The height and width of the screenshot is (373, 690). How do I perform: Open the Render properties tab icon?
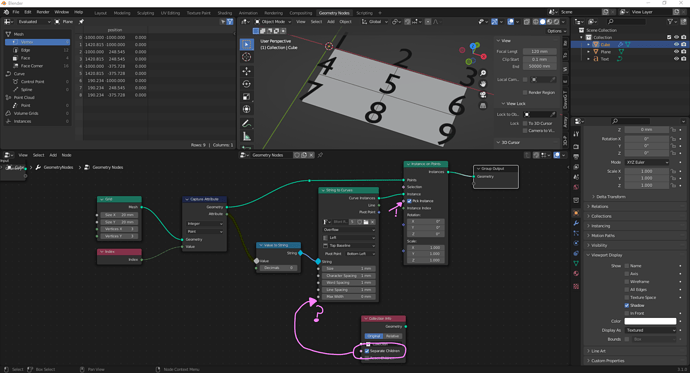click(x=576, y=146)
